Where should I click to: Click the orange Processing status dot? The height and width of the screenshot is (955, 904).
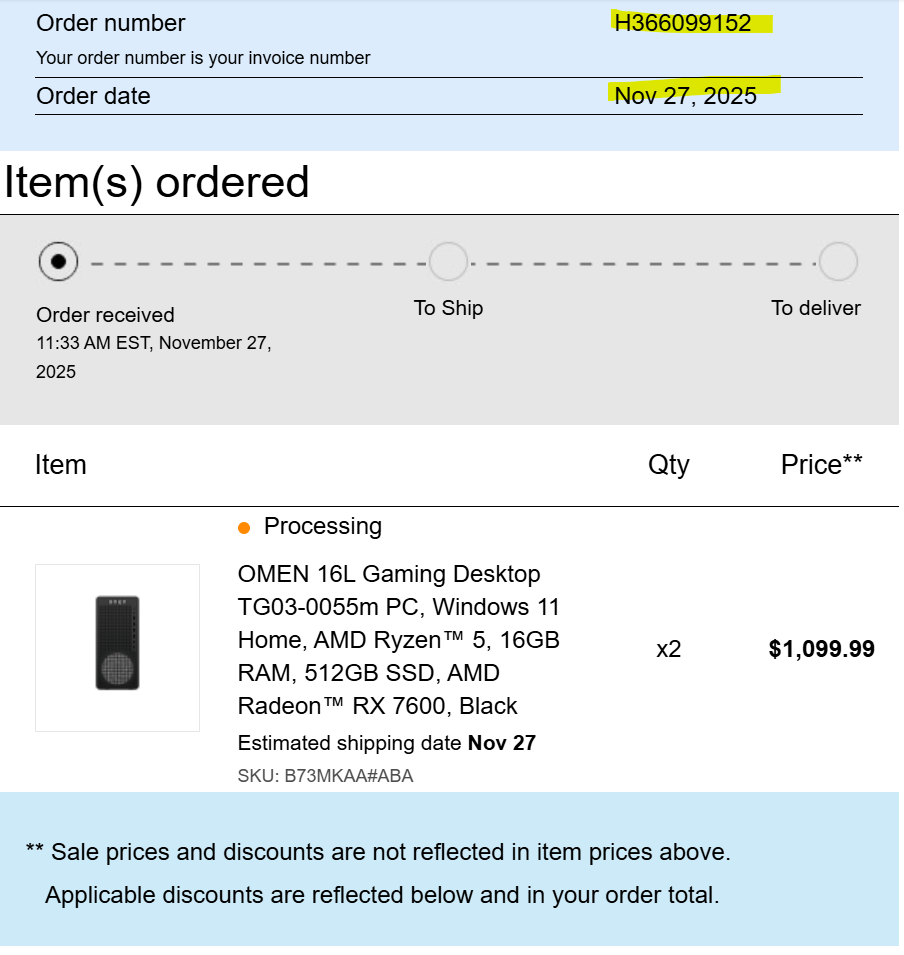pos(244,527)
